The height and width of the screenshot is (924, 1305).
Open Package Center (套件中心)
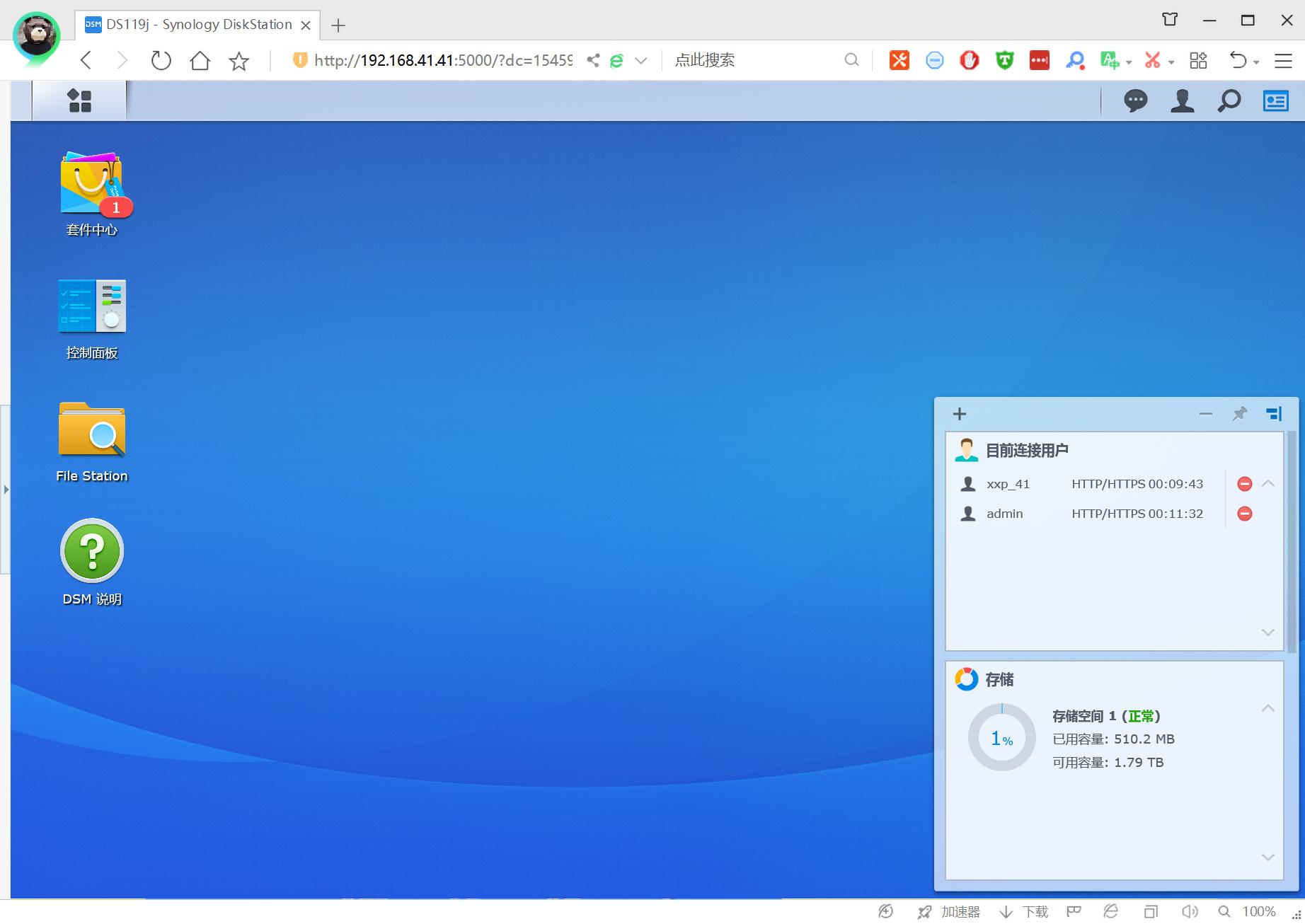click(92, 194)
